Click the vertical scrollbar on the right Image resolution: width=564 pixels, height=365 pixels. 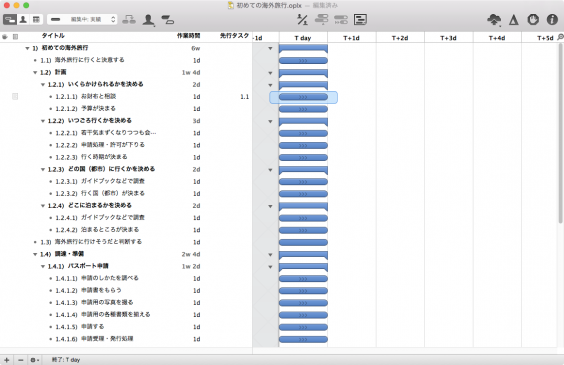560,133
